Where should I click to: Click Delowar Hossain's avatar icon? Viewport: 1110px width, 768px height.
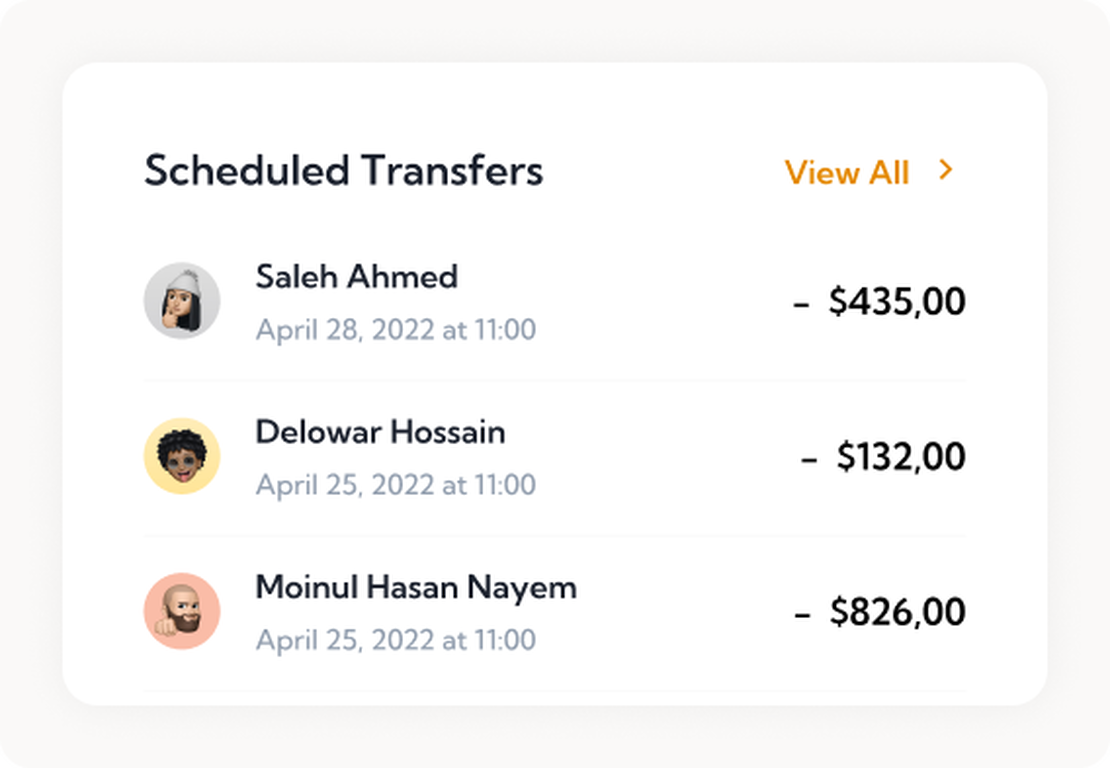(x=182, y=456)
